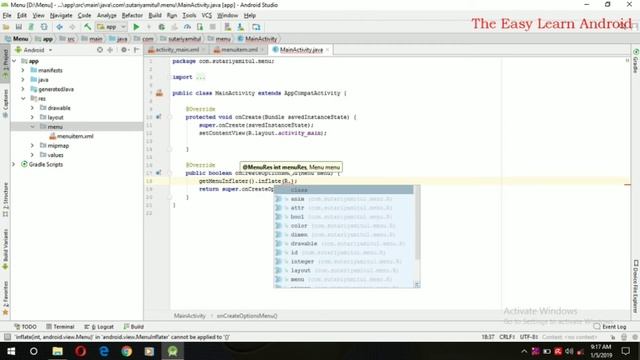Expand the mipmap folder
The image size is (640, 360).
click(x=32, y=145)
